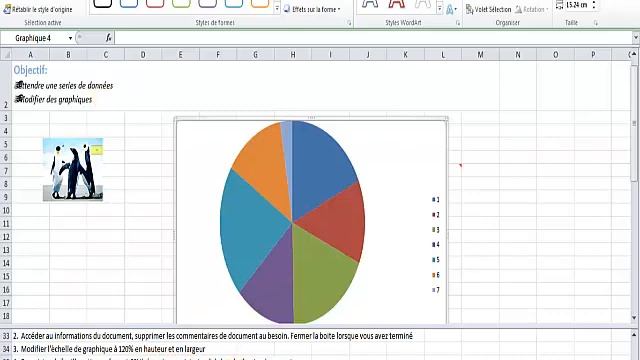This screenshot has height=360, width=640.
Task: Click the Name Box showing Graphique 4
Action: click(33, 38)
